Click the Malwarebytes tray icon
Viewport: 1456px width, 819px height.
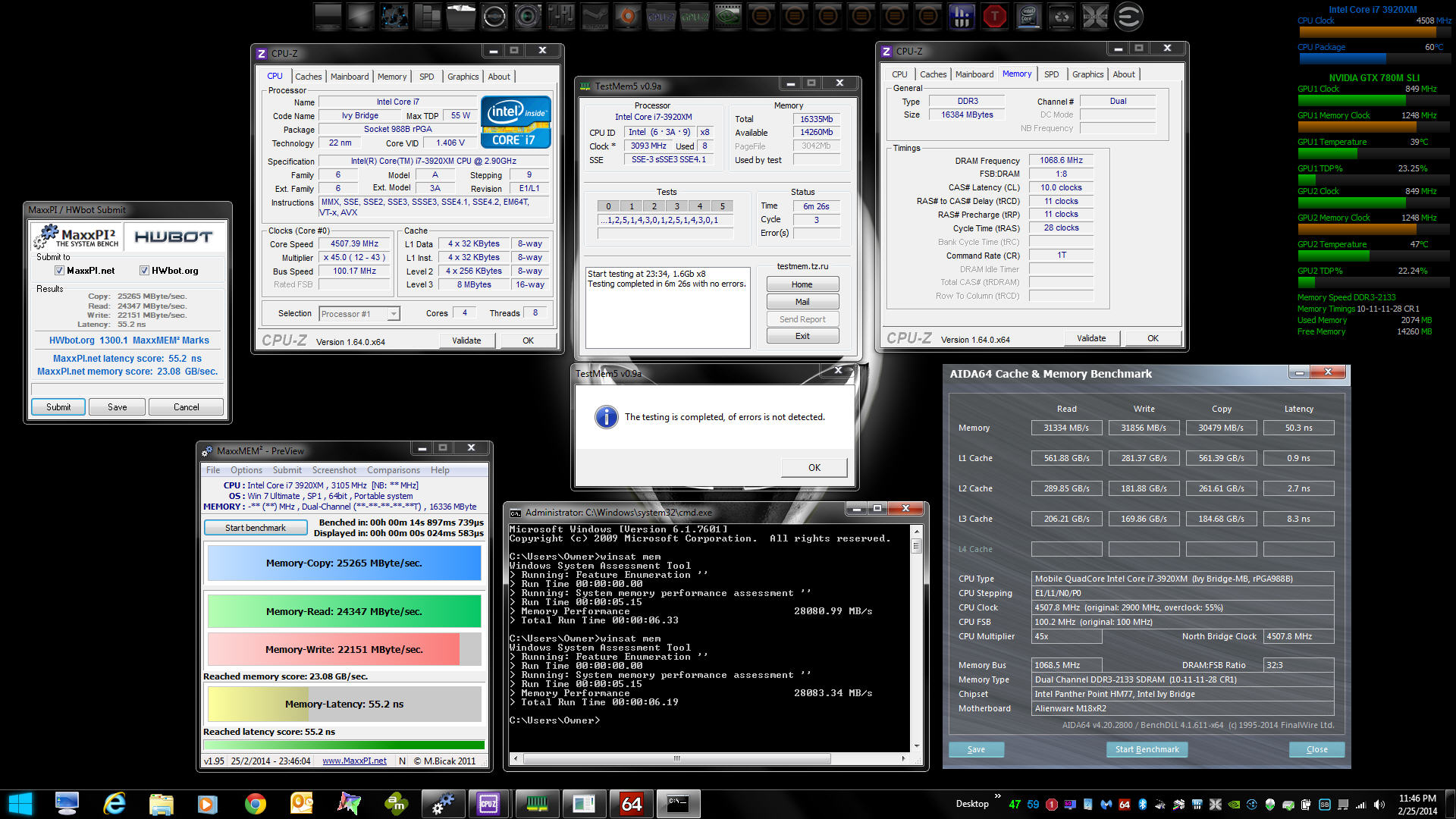1106,805
